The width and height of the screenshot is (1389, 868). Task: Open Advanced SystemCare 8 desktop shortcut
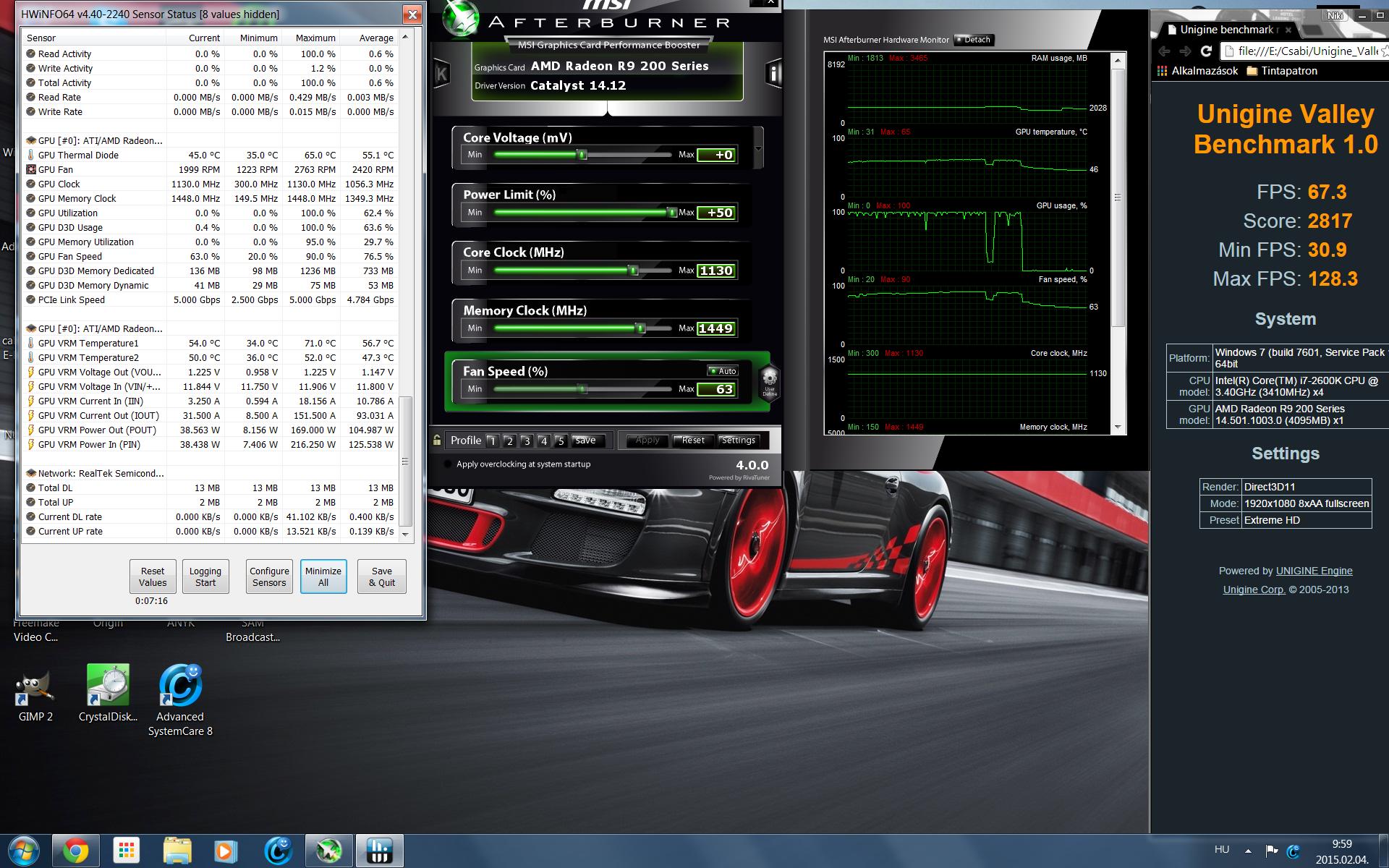click(x=180, y=700)
